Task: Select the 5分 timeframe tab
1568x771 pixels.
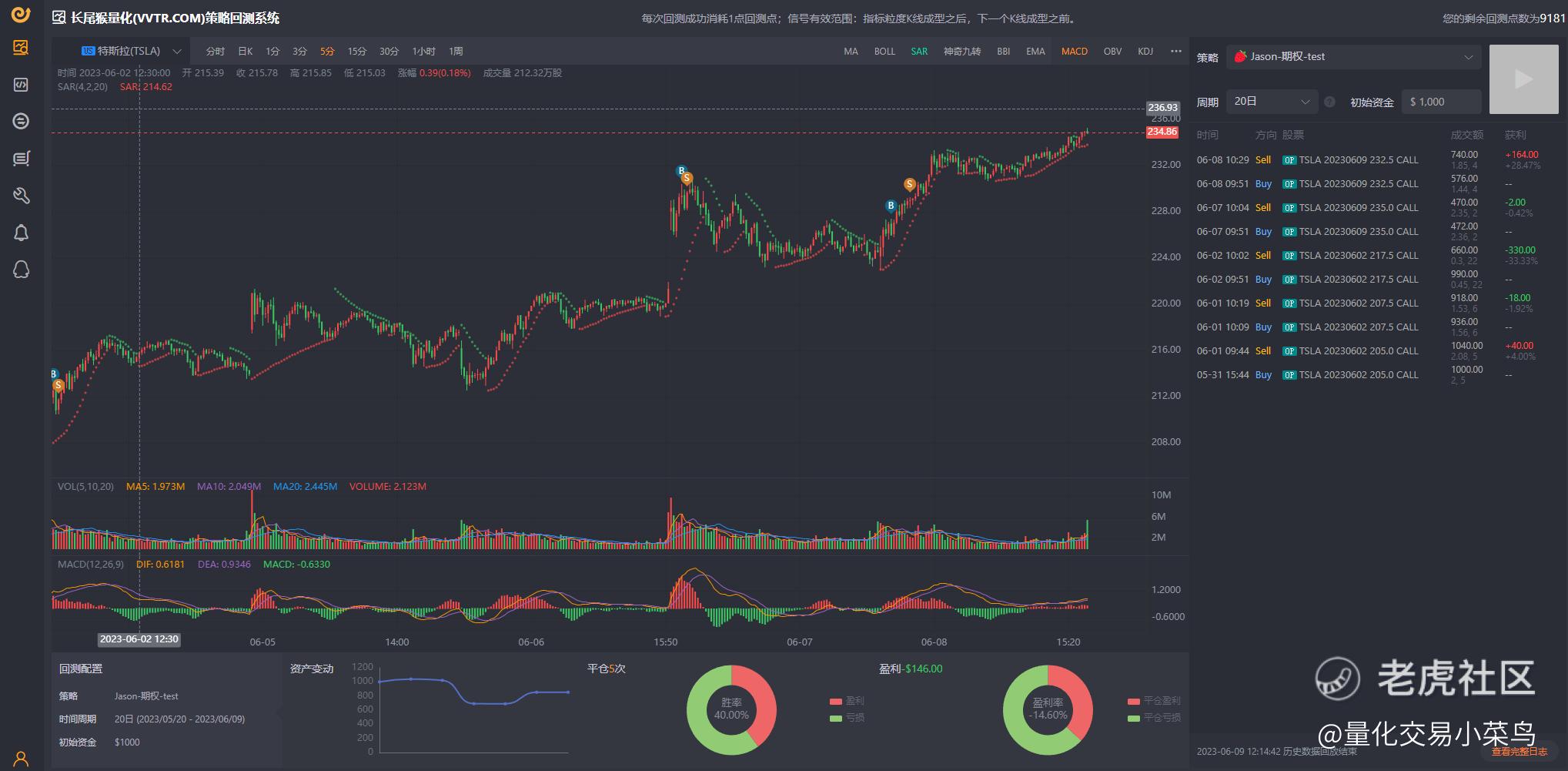Action: [x=327, y=51]
